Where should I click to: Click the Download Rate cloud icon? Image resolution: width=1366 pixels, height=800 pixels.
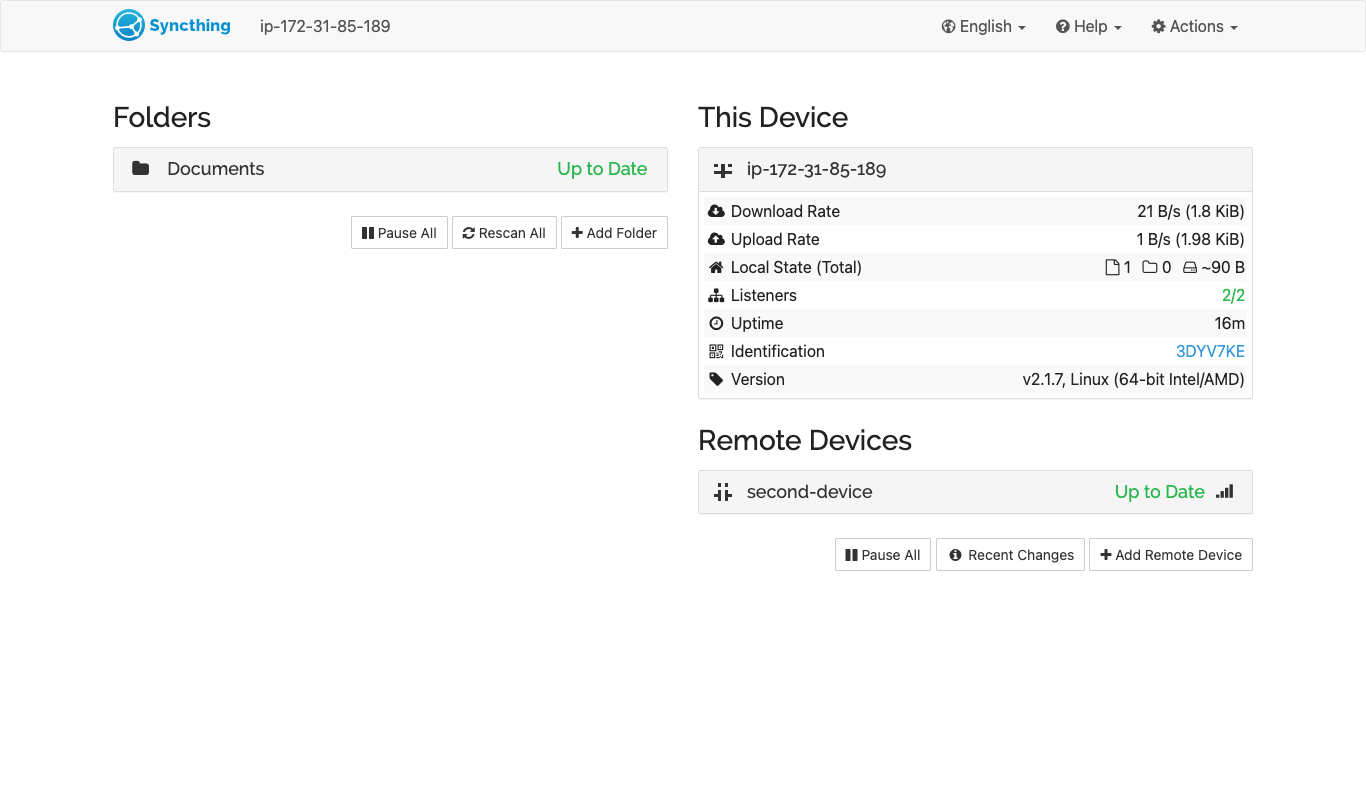point(716,211)
